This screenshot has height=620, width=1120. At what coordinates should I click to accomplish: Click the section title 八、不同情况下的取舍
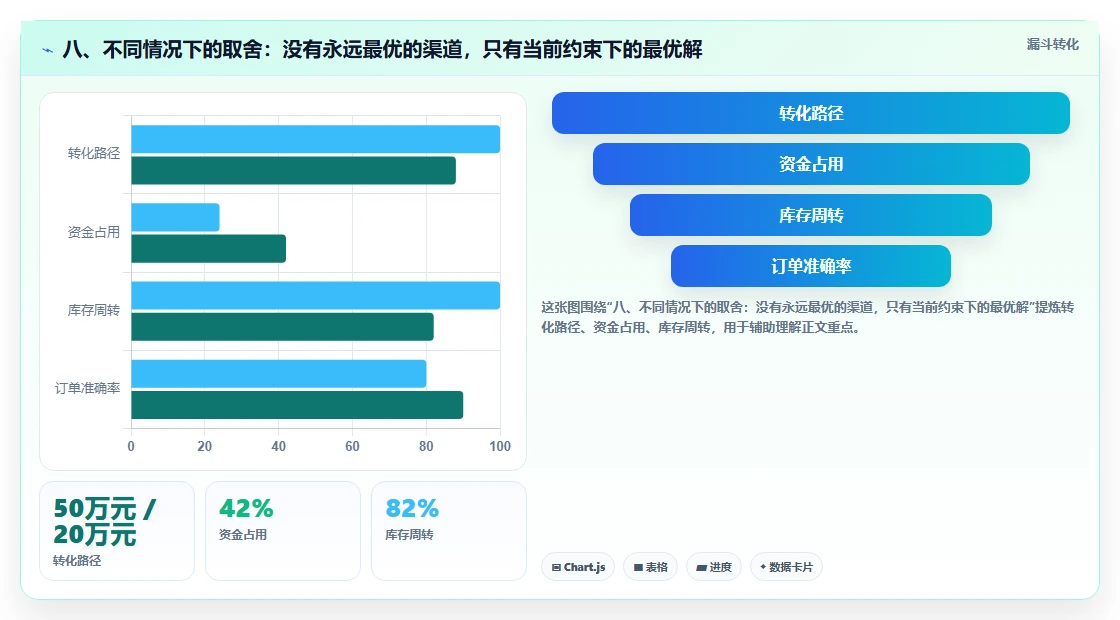pyautogui.click(x=382, y=49)
